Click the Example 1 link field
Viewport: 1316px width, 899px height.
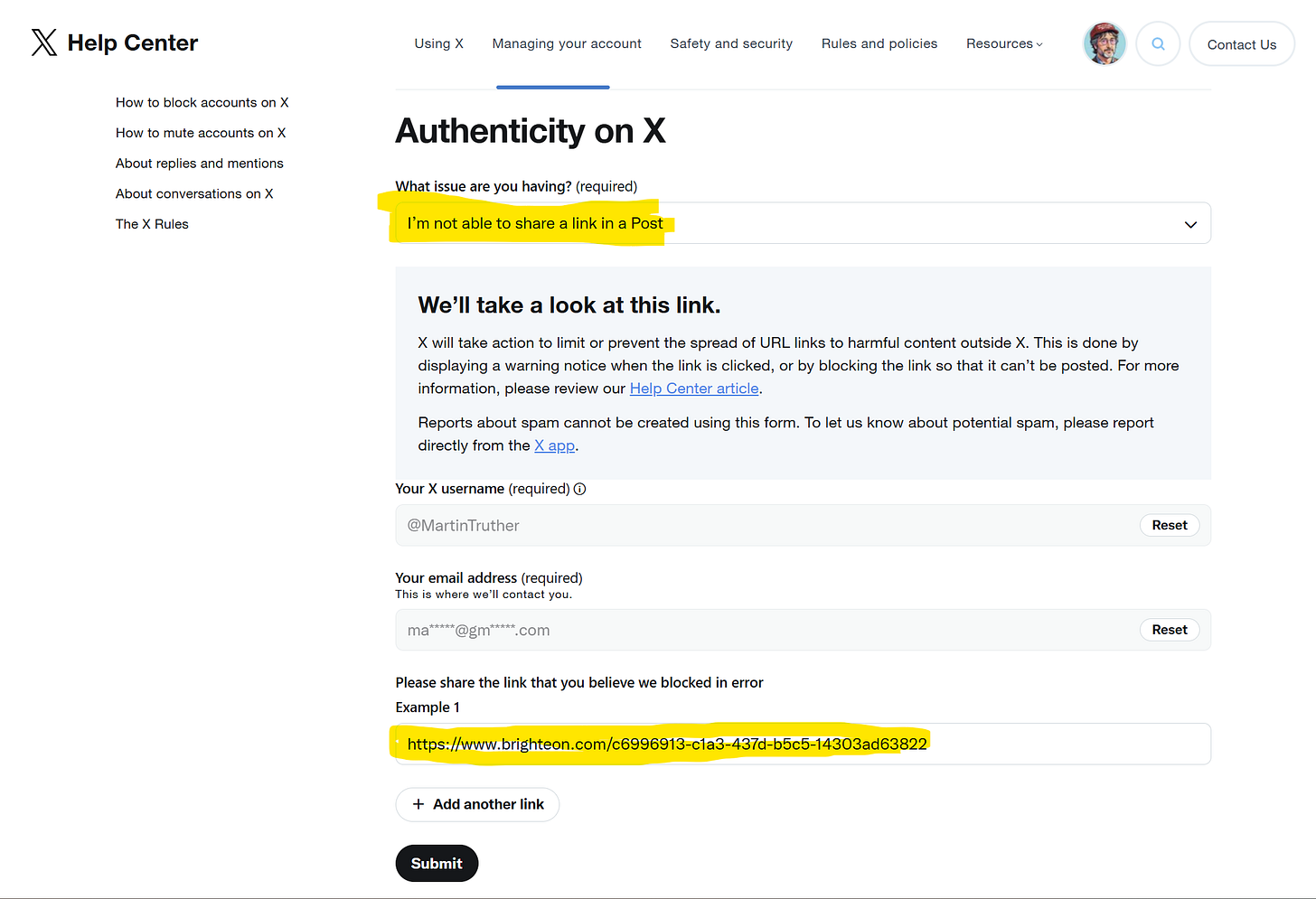tap(803, 744)
